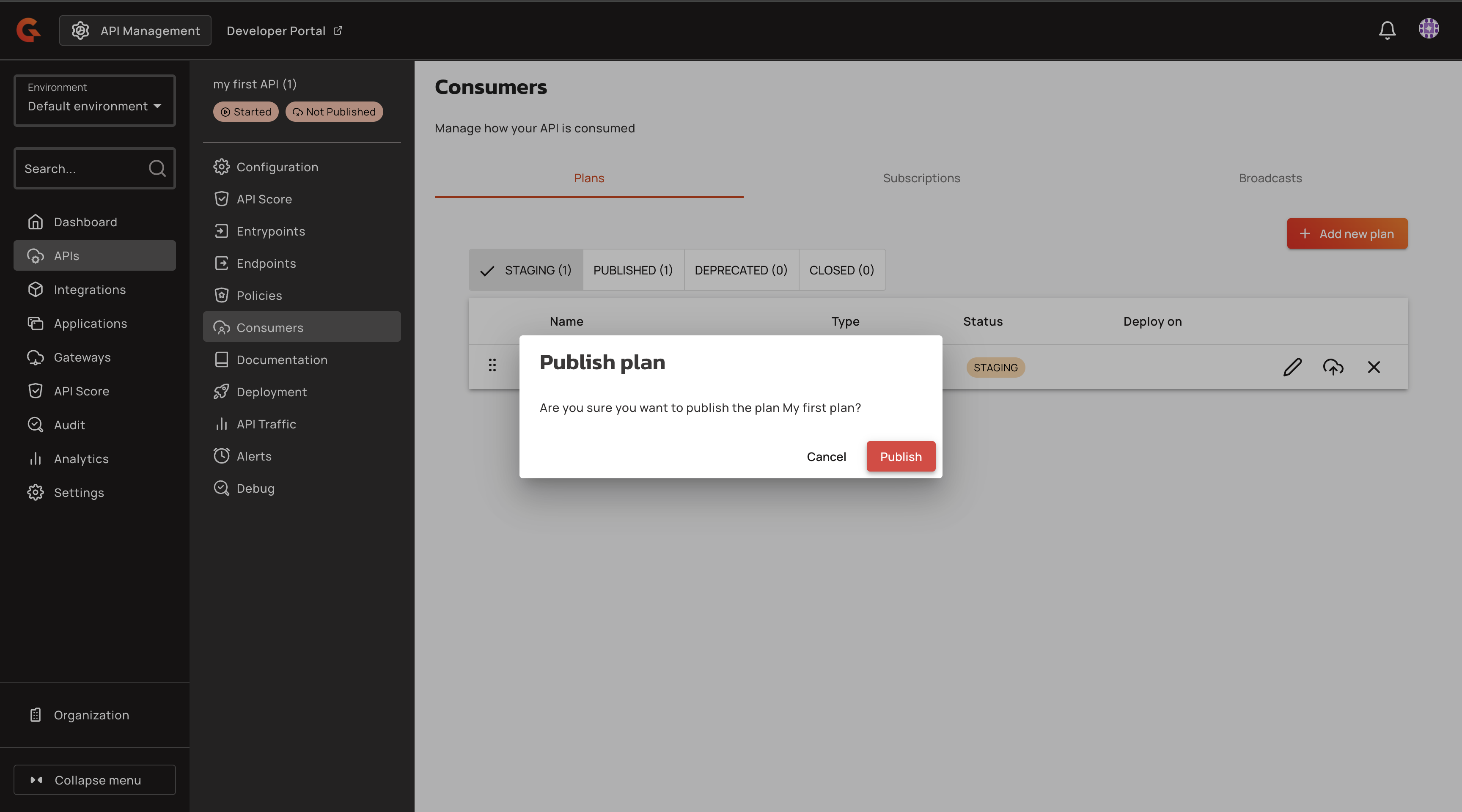Viewport: 1462px width, 812px height.
Task: Select the PUBLISHED (1) filter toggle
Action: click(x=633, y=270)
